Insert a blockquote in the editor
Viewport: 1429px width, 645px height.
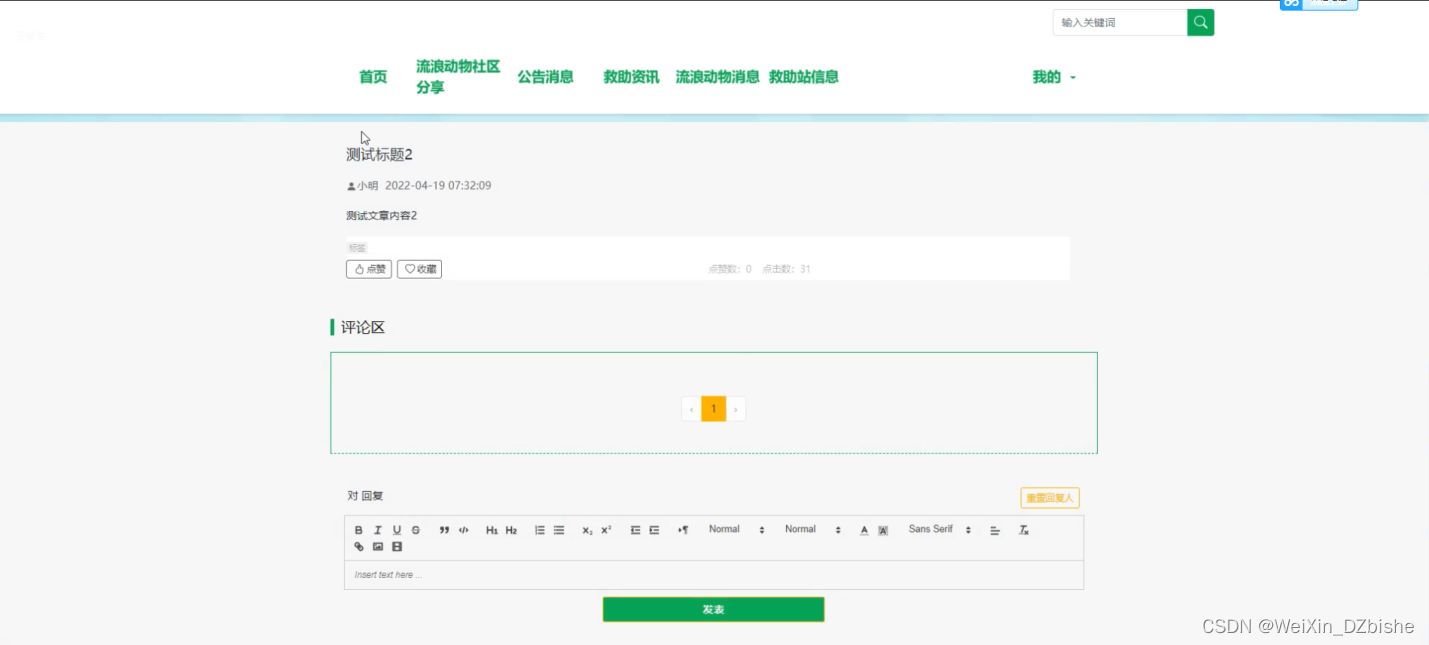[x=444, y=530]
